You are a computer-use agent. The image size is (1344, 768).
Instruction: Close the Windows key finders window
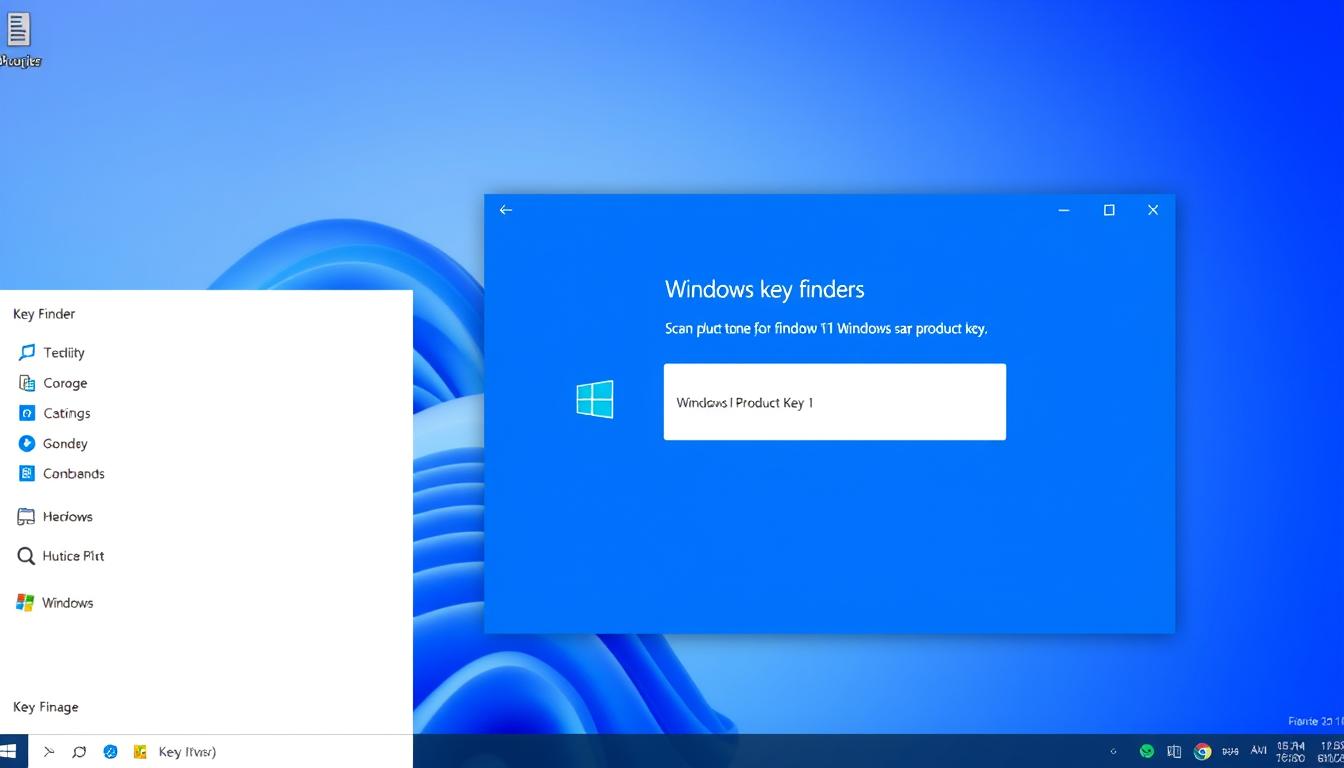pos(1153,210)
